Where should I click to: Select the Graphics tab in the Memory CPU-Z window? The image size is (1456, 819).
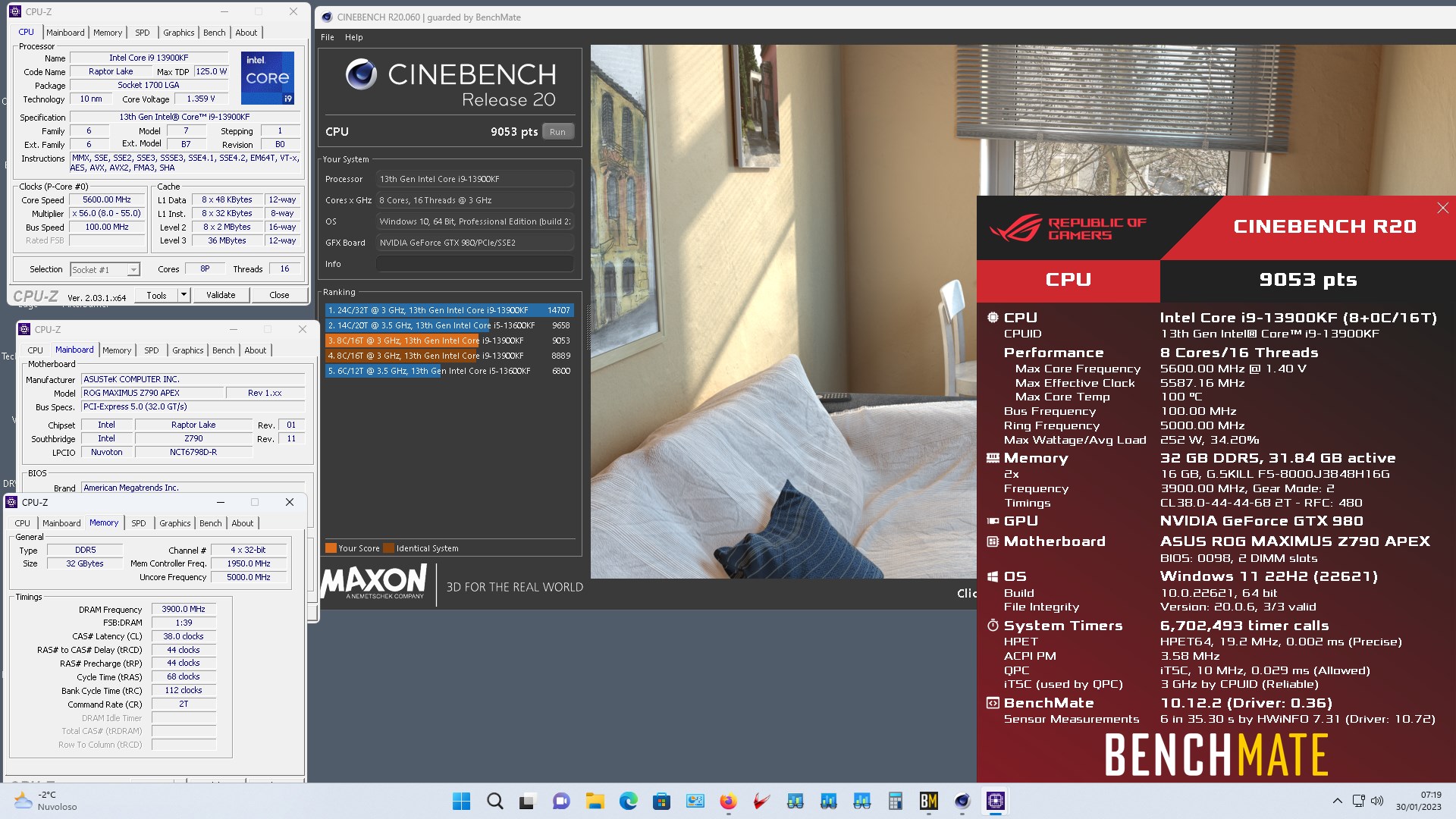175,523
